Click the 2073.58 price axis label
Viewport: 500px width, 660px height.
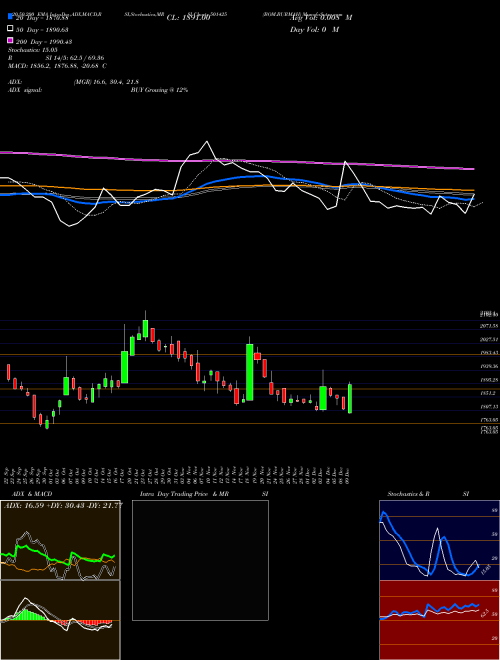click(x=489, y=326)
